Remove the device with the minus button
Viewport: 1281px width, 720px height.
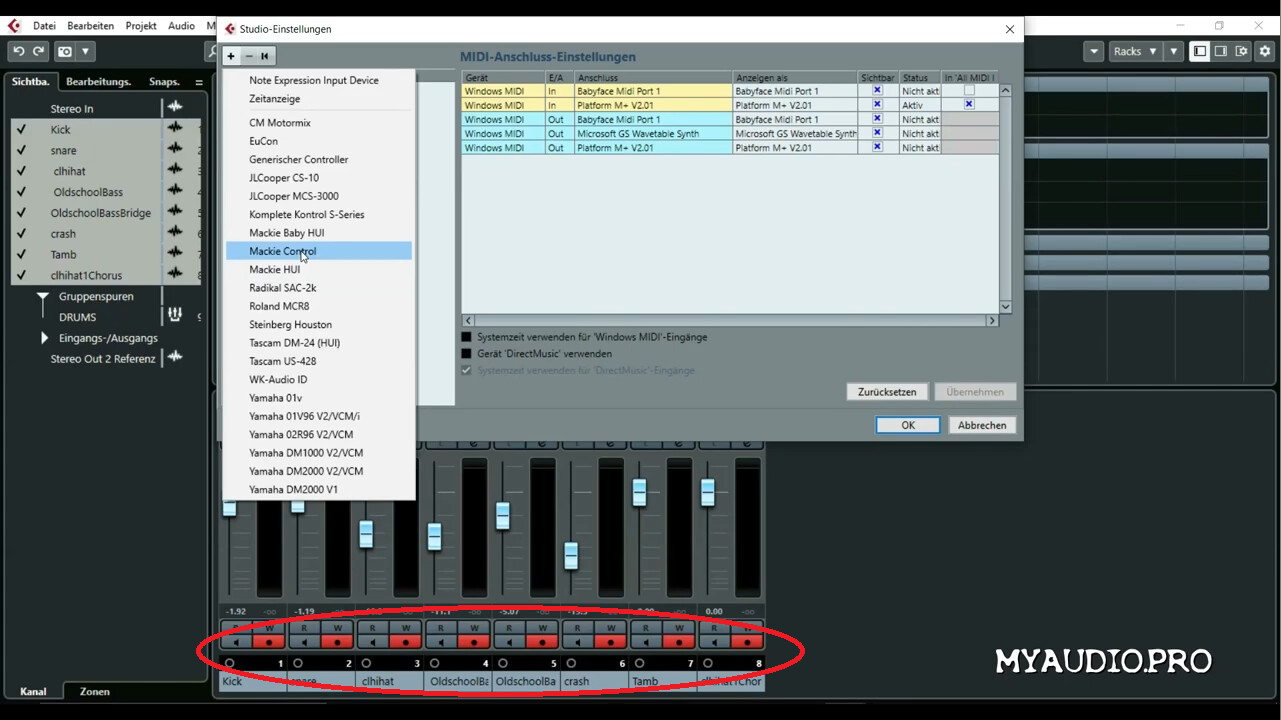tap(249, 56)
